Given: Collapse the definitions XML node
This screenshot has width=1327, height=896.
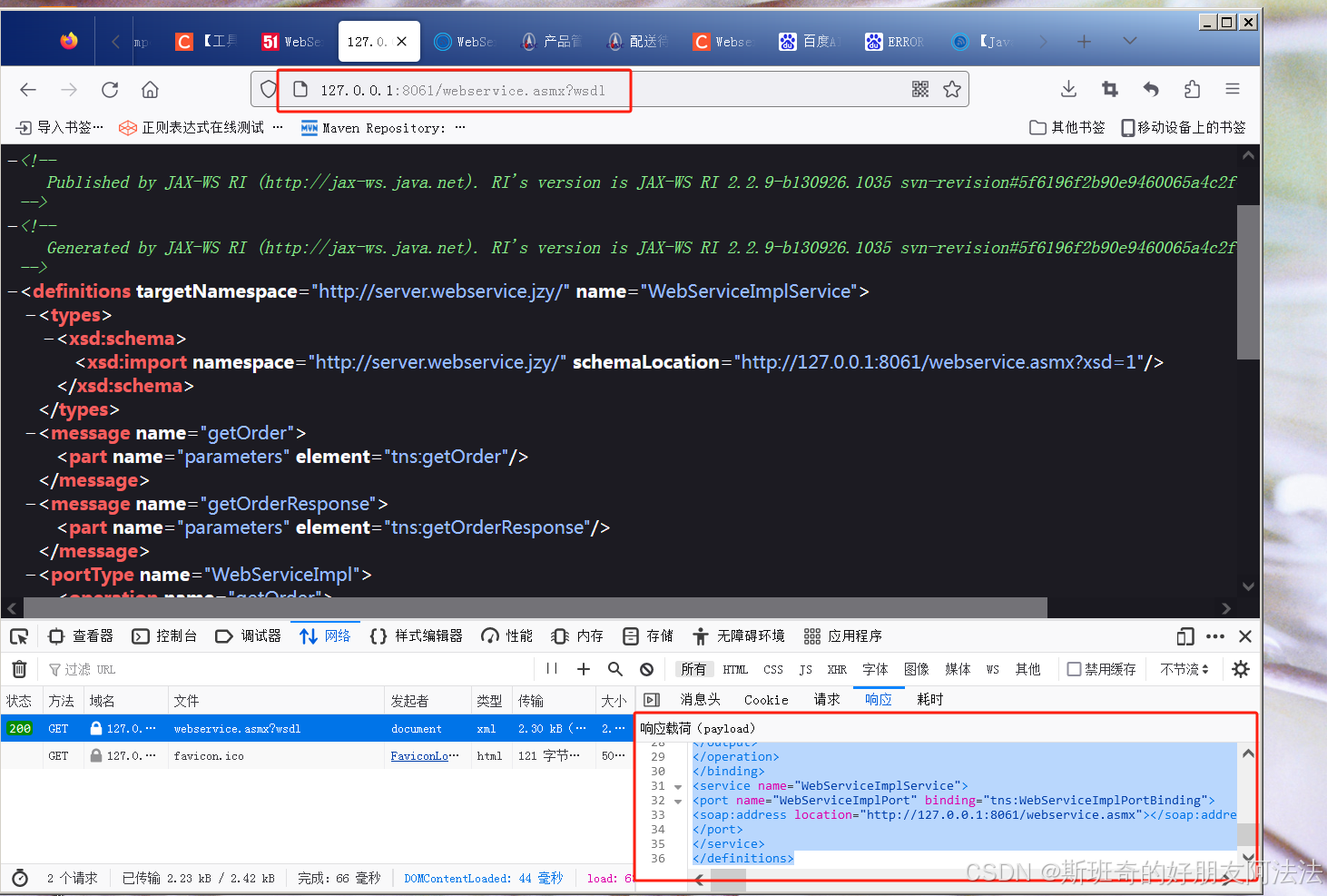Looking at the screenshot, I should coord(14,291).
